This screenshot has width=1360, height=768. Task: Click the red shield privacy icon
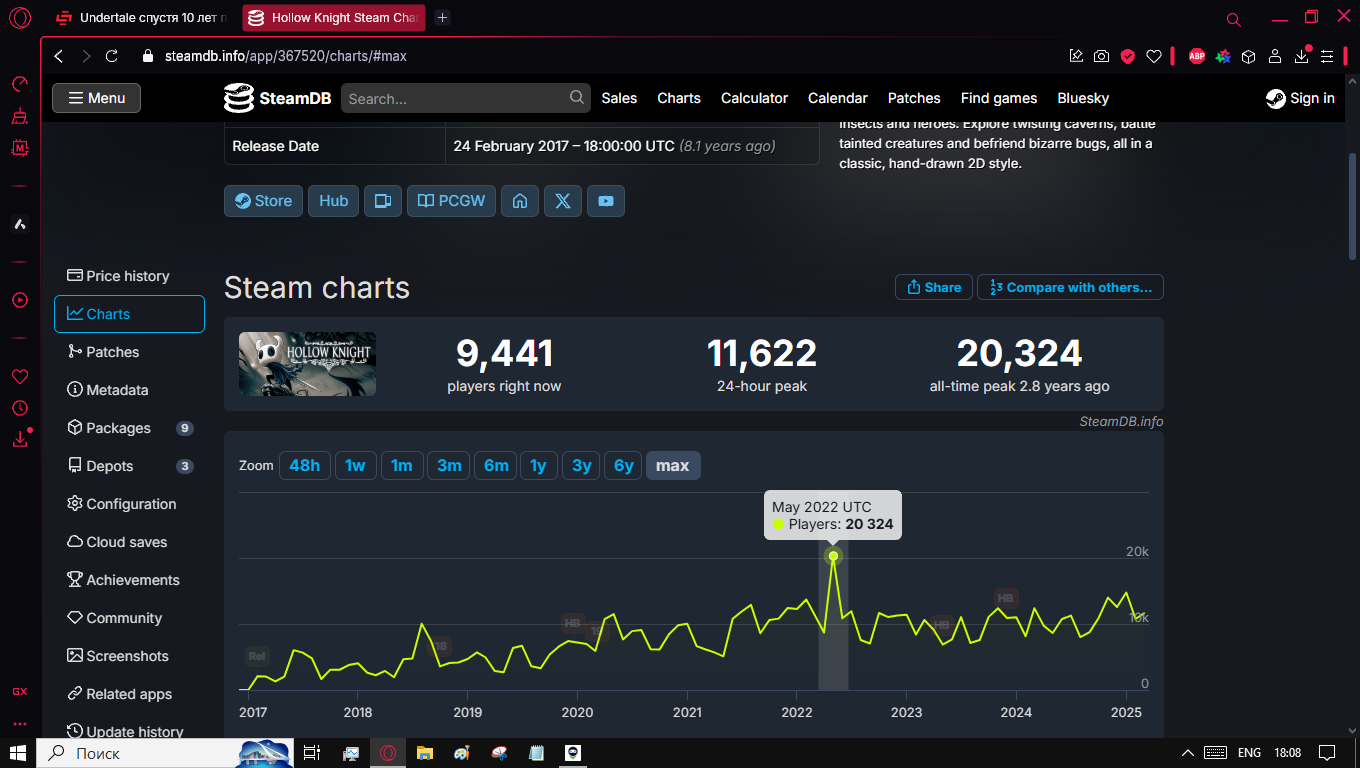pos(1127,56)
